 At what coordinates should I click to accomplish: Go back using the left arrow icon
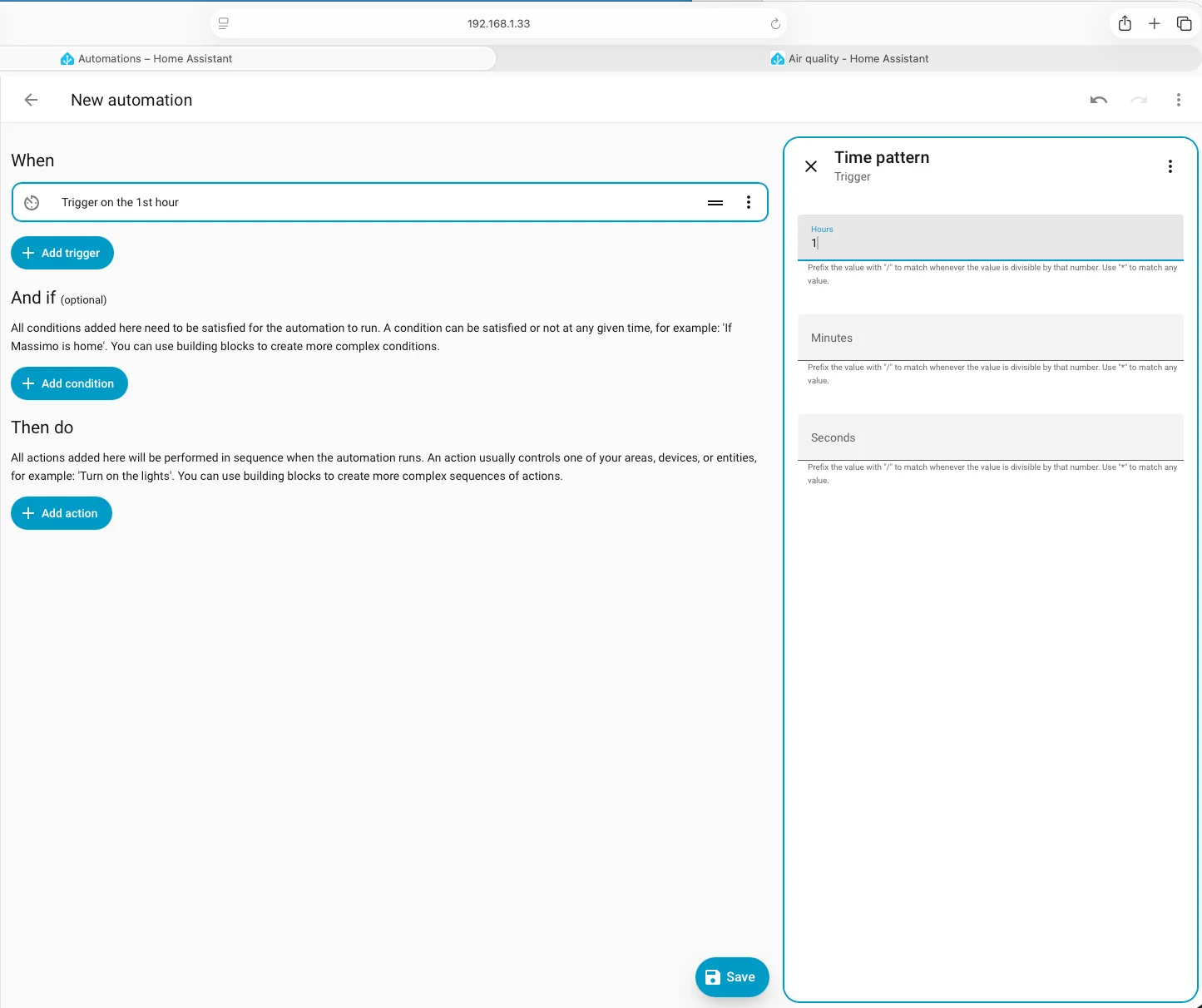(31, 100)
